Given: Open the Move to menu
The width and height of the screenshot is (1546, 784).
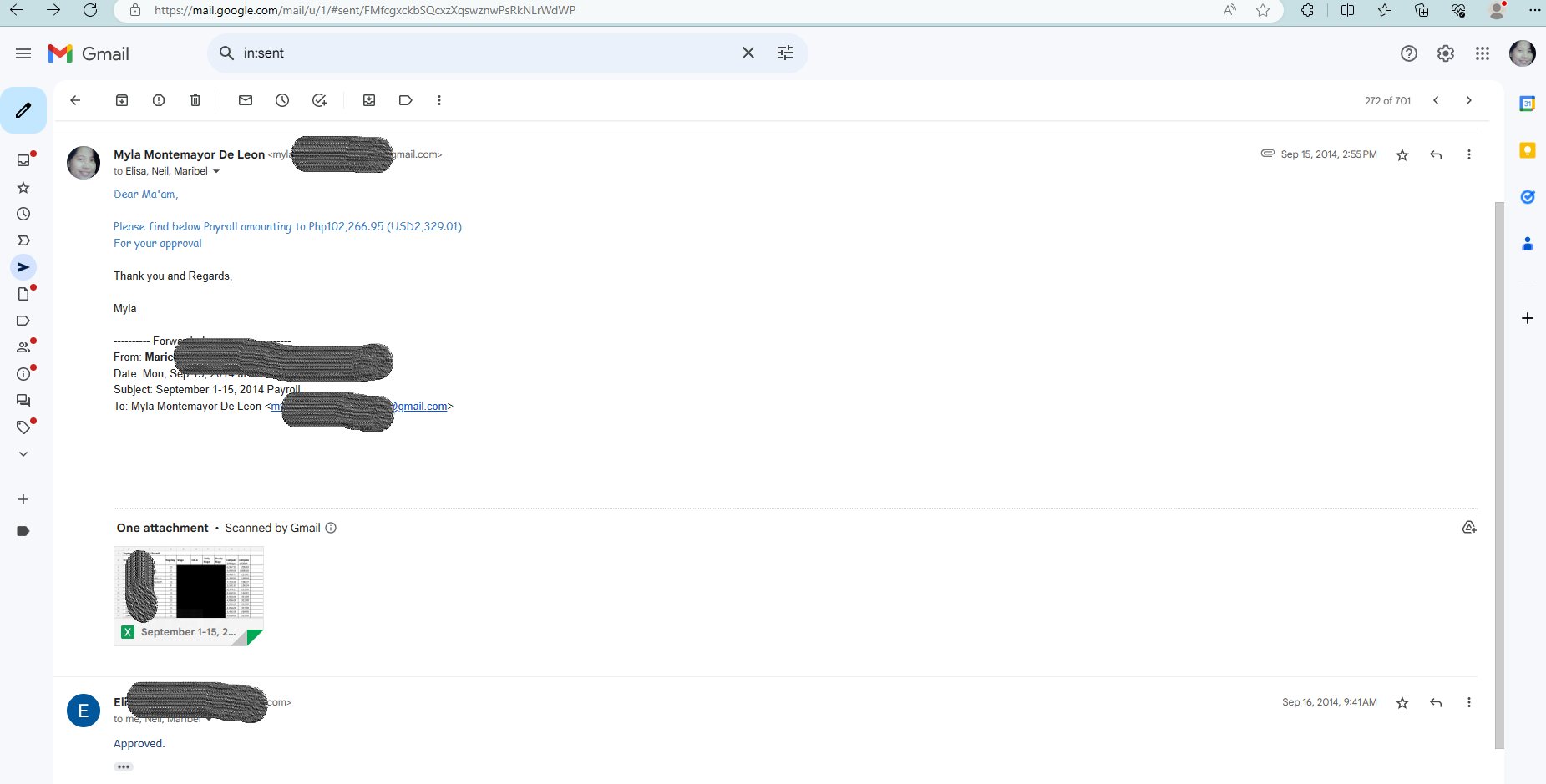Looking at the screenshot, I should tap(369, 100).
